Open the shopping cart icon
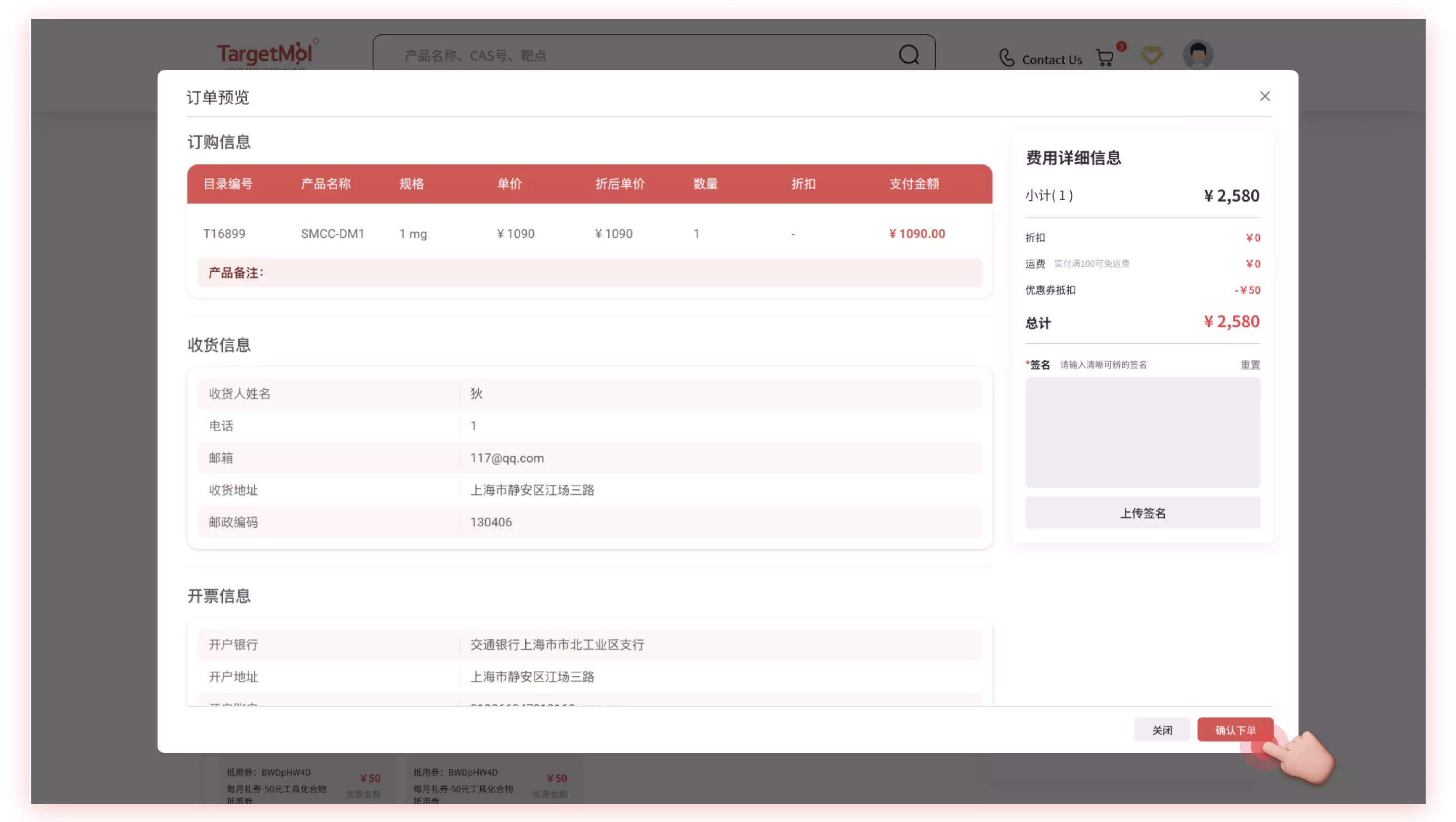1456x822 pixels. tap(1106, 58)
